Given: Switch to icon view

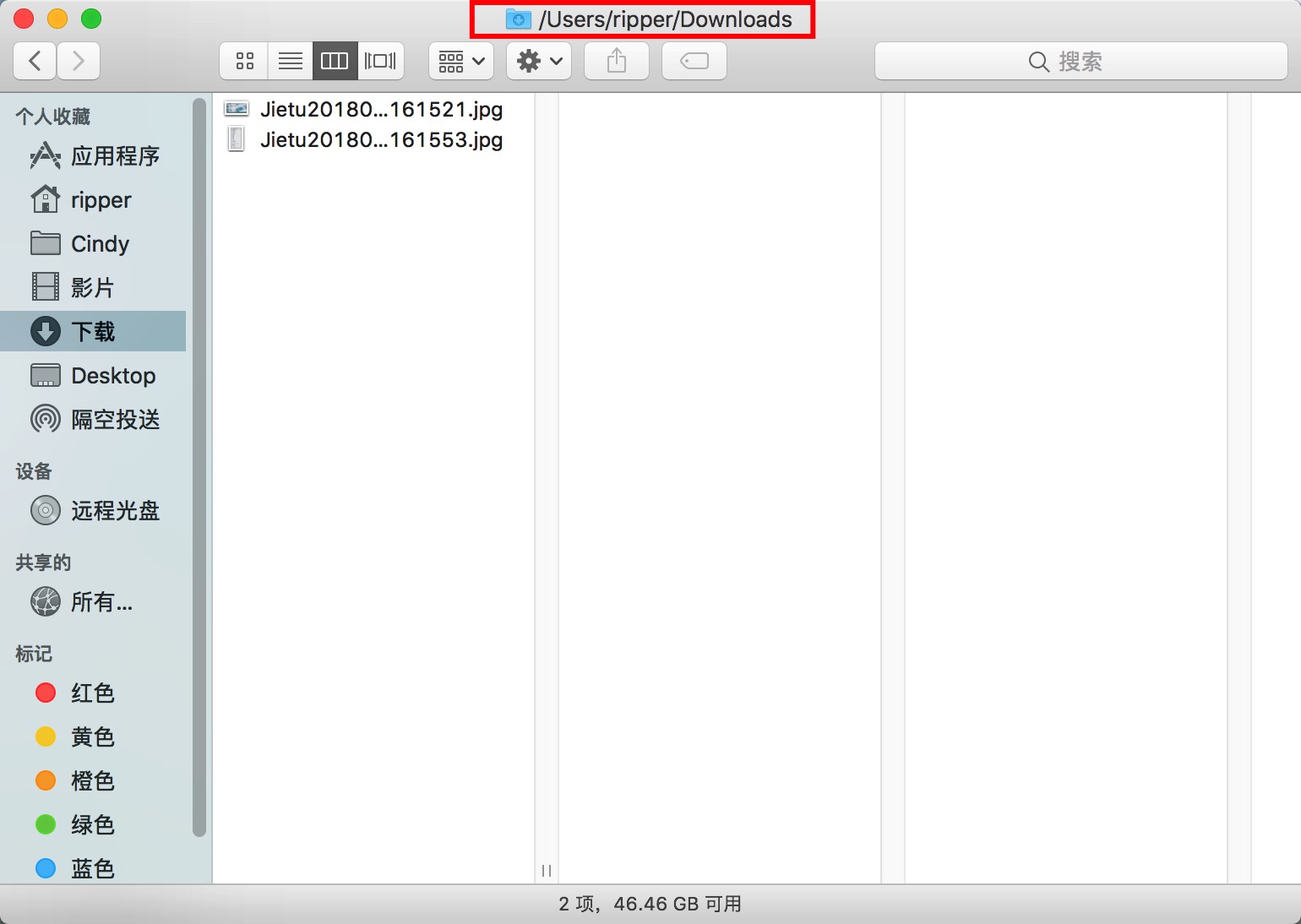Looking at the screenshot, I should click(244, 61).
